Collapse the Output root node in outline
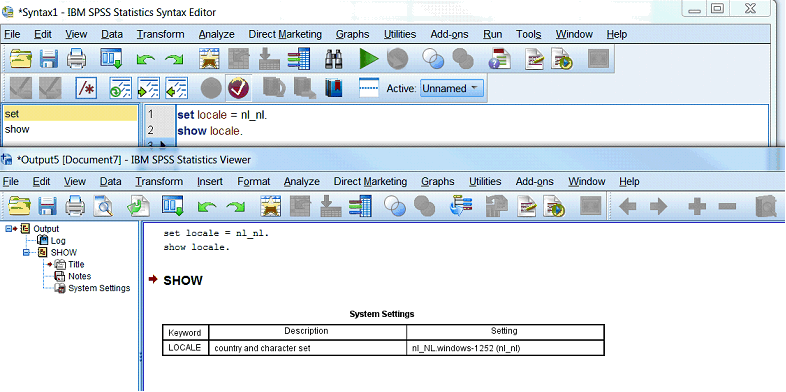Screen dimensions: 786x392 click(x=9, y=229)
